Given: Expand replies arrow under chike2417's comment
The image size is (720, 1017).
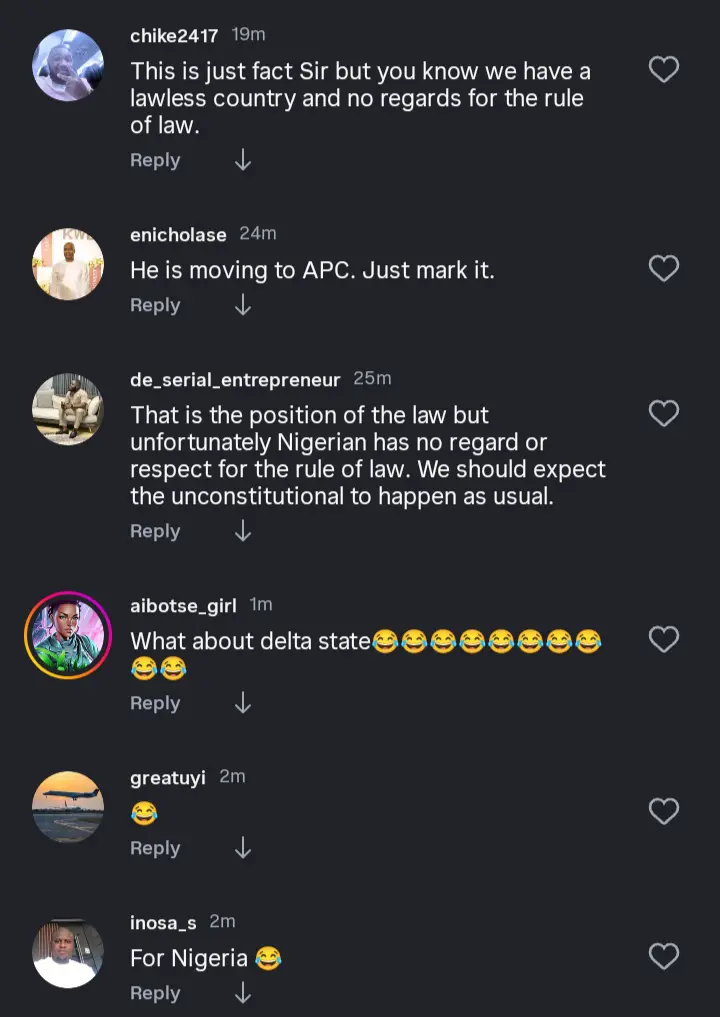Looking at the screenshot, I should coord(242,161).
